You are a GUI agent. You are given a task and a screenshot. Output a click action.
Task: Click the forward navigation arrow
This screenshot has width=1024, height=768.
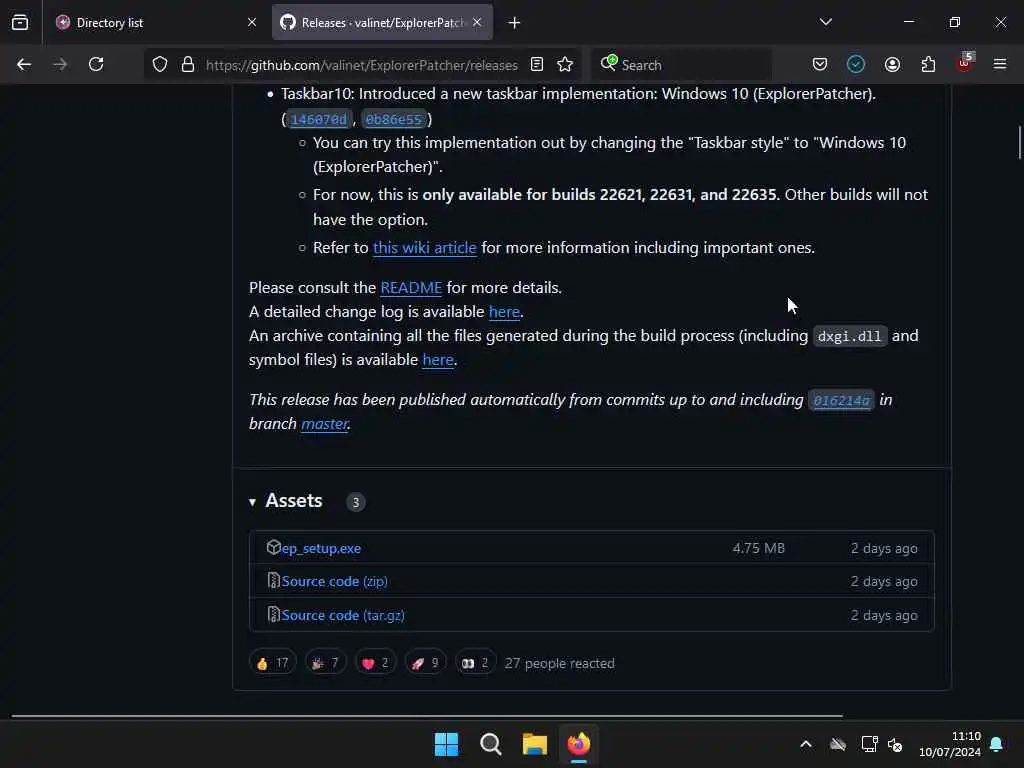[59, 64]
